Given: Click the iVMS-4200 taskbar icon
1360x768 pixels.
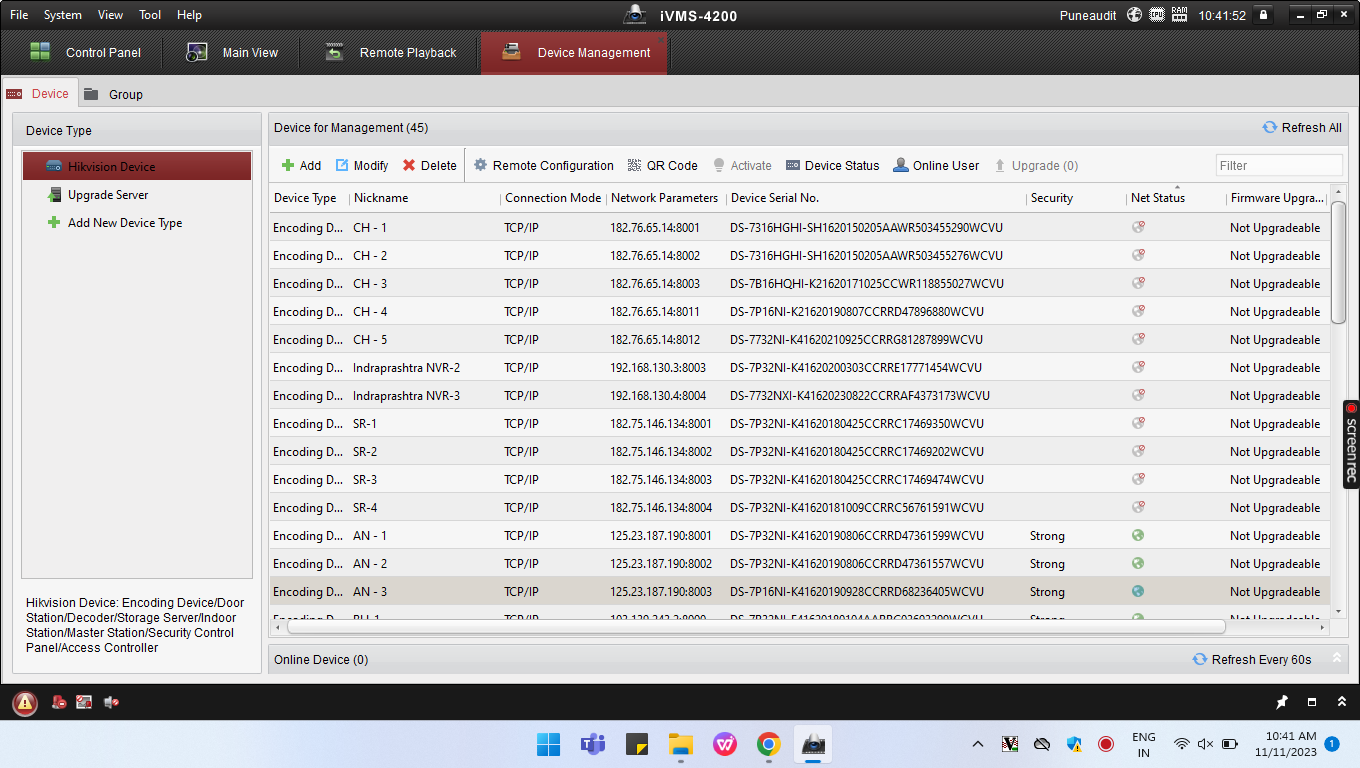Looking at the screenshot, I should (x=813, y=744).
